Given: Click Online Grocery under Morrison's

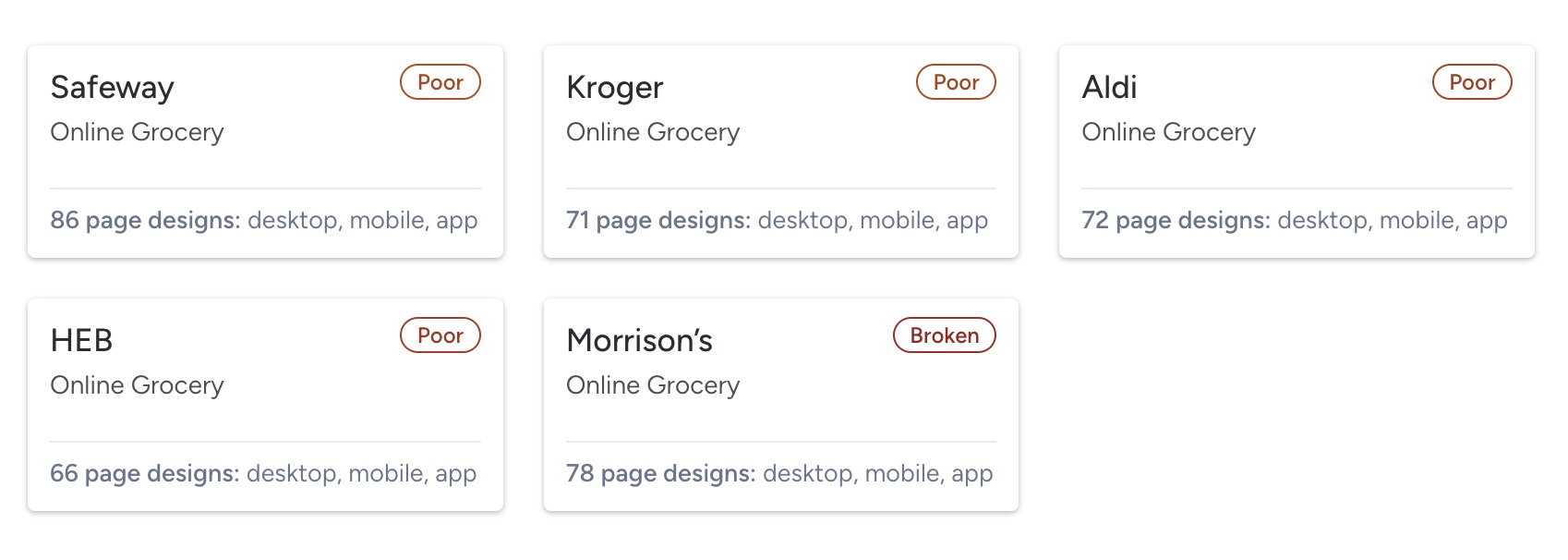Looking at the screenshot, I should coord(653,385).
